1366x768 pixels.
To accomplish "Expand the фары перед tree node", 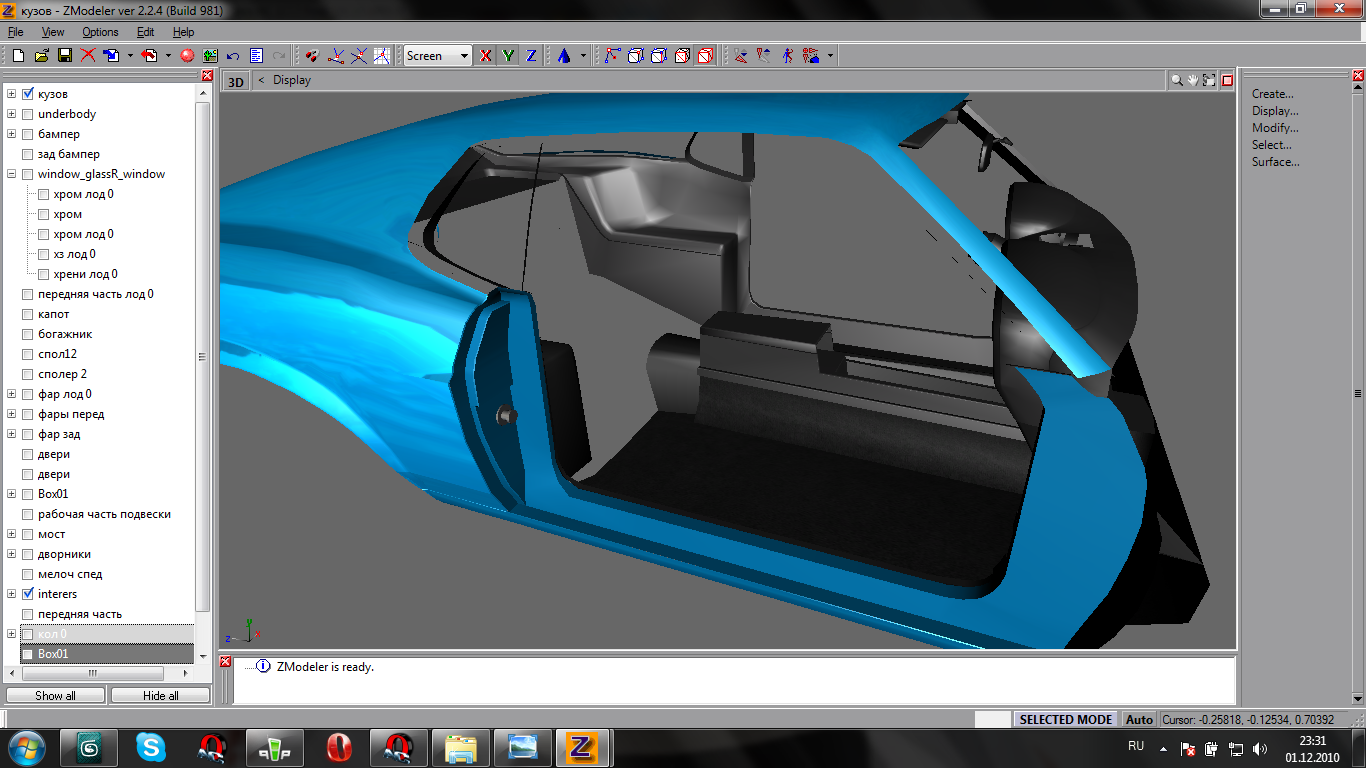I will pyautogui.click(x=11, y=414).
